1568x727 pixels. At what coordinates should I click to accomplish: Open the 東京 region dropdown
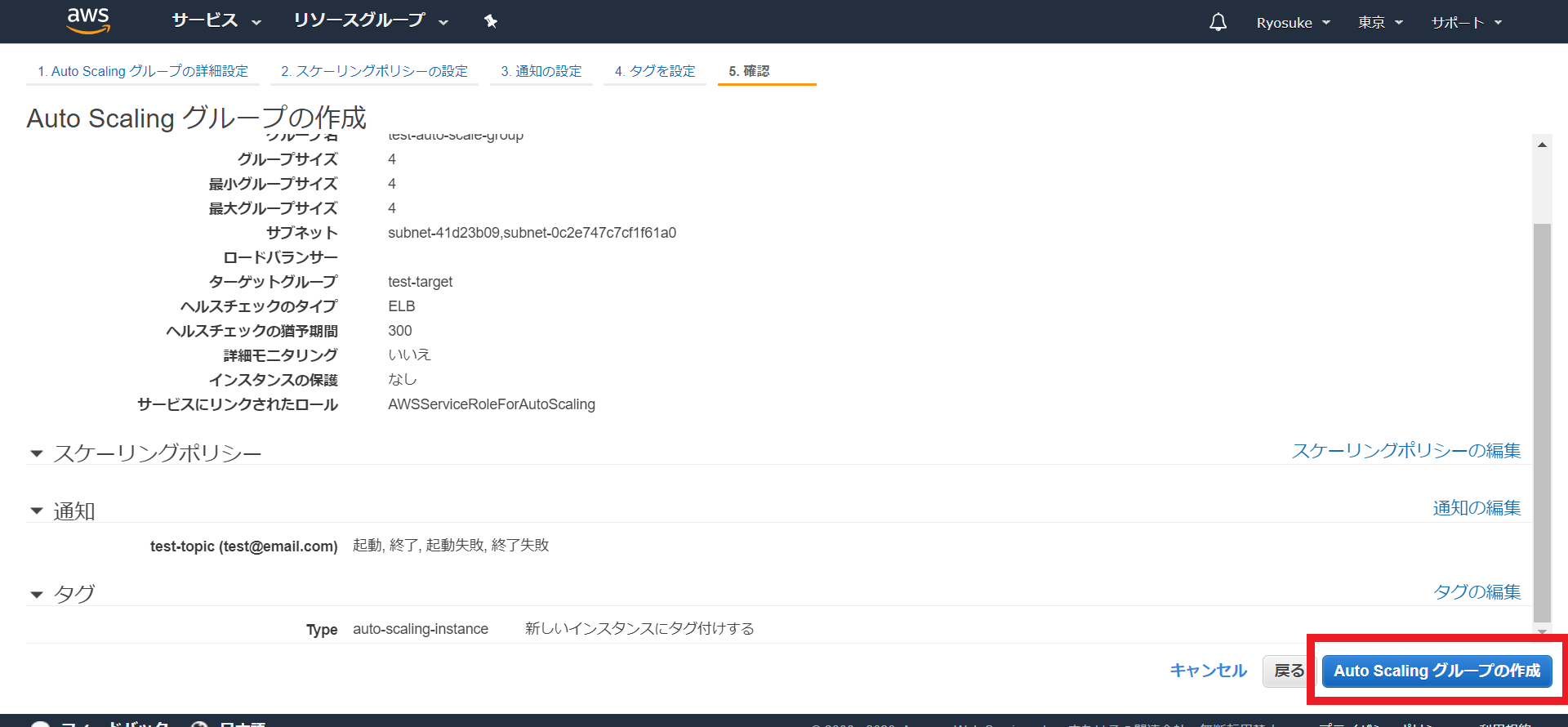click(x=1380, y=23)
